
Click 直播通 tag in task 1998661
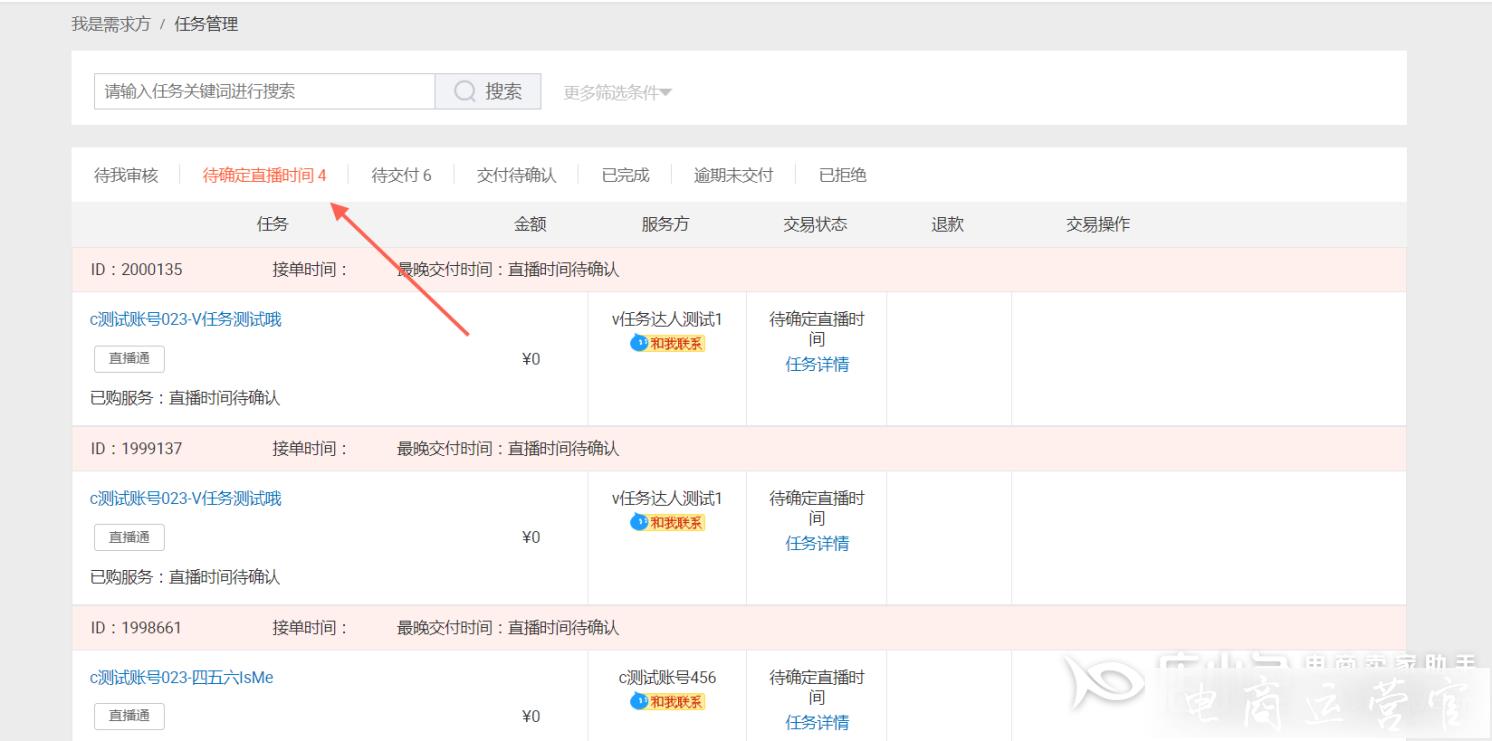[129, 716]
